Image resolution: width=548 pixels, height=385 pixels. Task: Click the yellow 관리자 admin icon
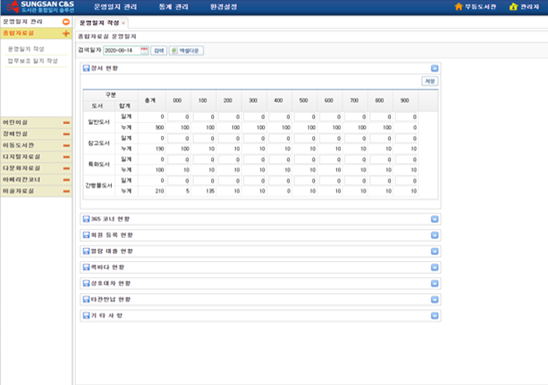(x=513, y=6)
